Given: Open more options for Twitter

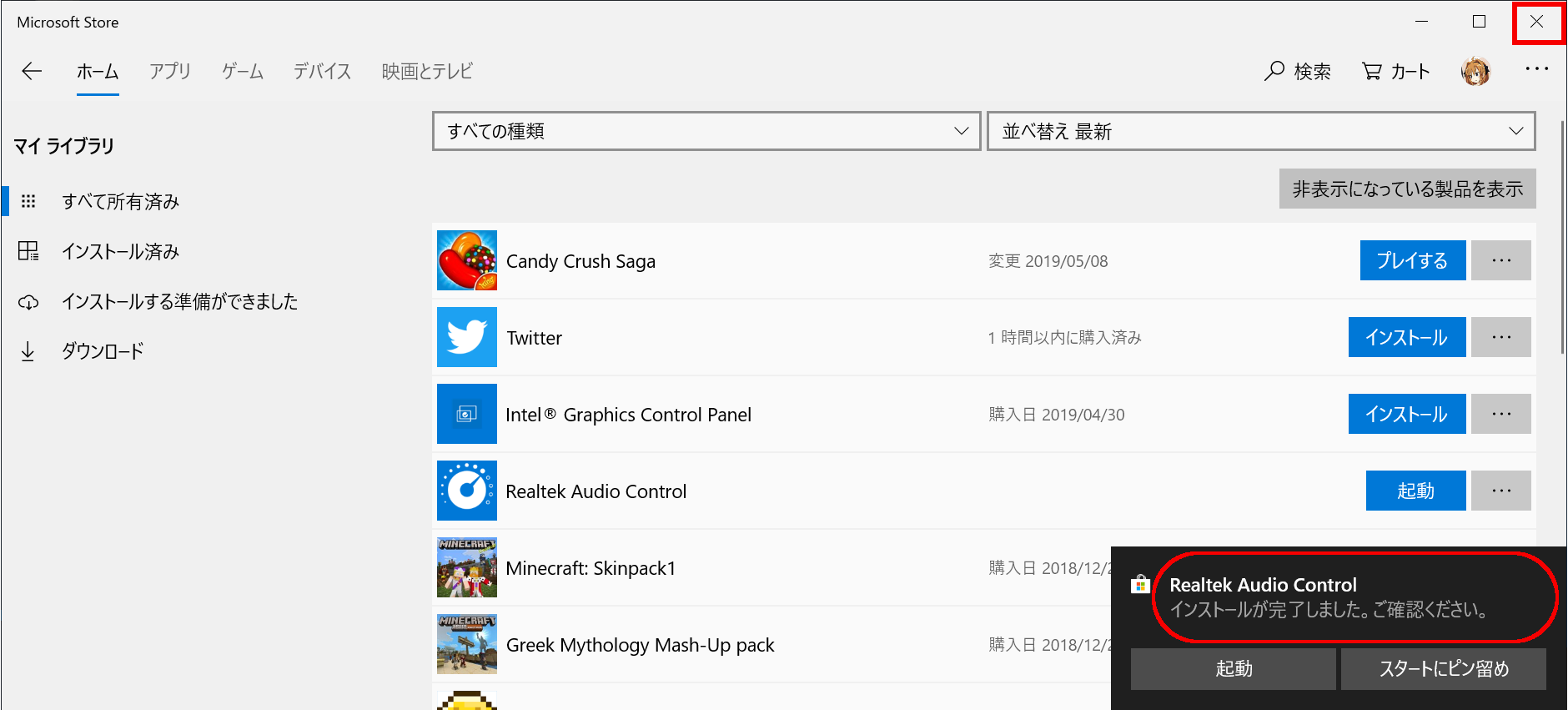Looking at the screenshot, I should point(1501,337).
